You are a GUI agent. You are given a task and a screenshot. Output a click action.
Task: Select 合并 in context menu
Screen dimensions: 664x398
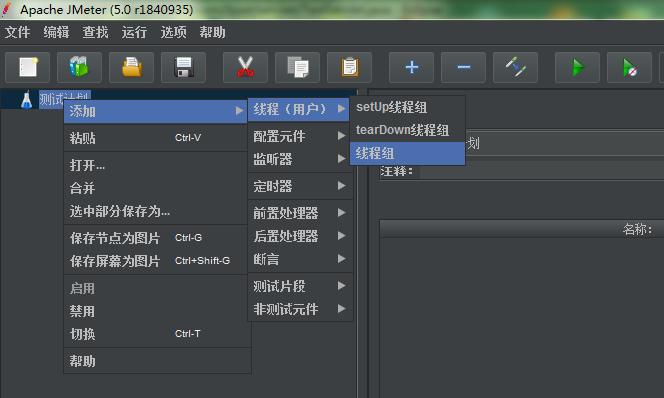point(155,188)
